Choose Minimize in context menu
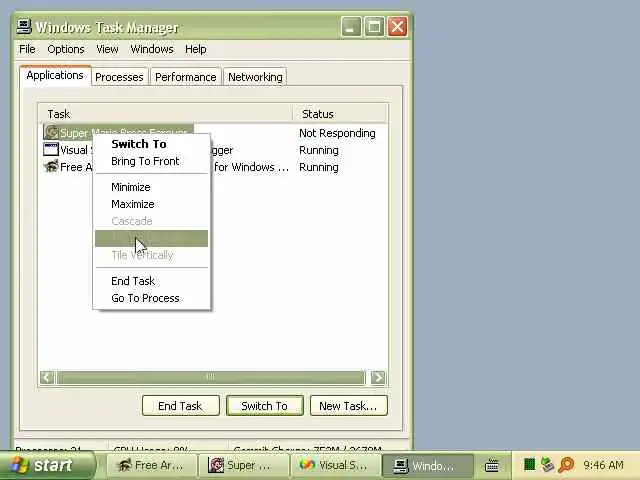Viewport: 640px width, 480px height. [x=151, y=187]
